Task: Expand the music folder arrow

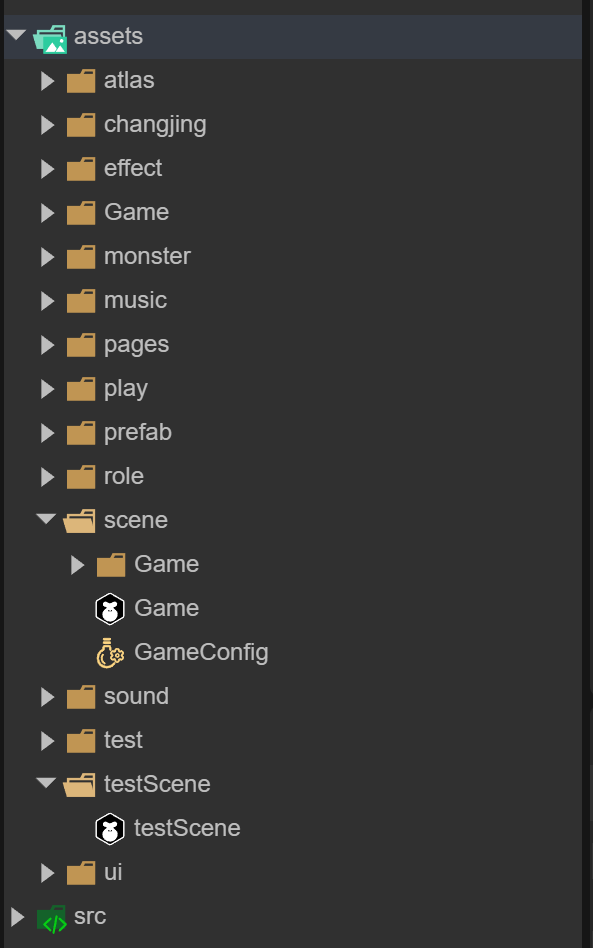Action: 47,301
